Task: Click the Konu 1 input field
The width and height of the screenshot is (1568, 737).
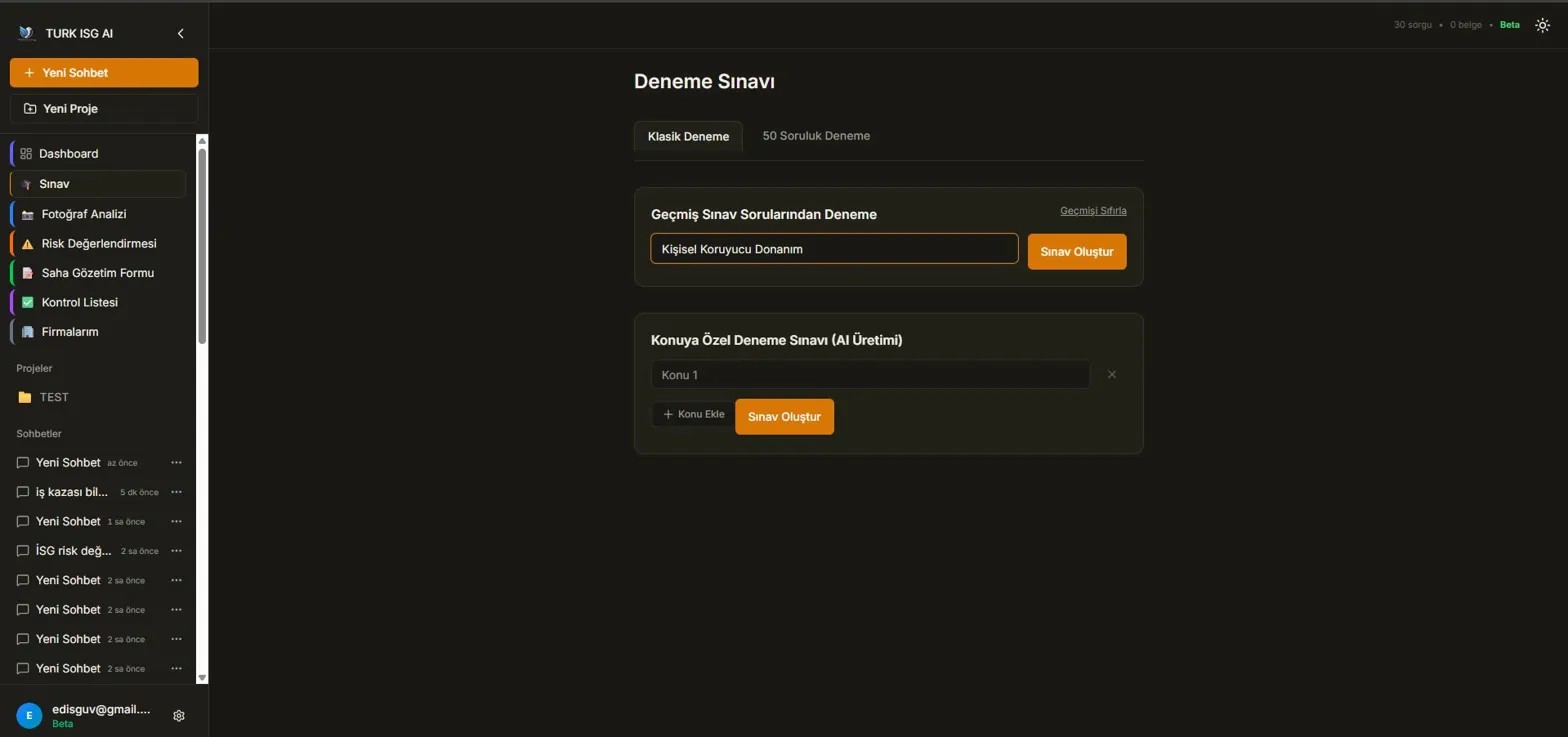Action: 870,375
